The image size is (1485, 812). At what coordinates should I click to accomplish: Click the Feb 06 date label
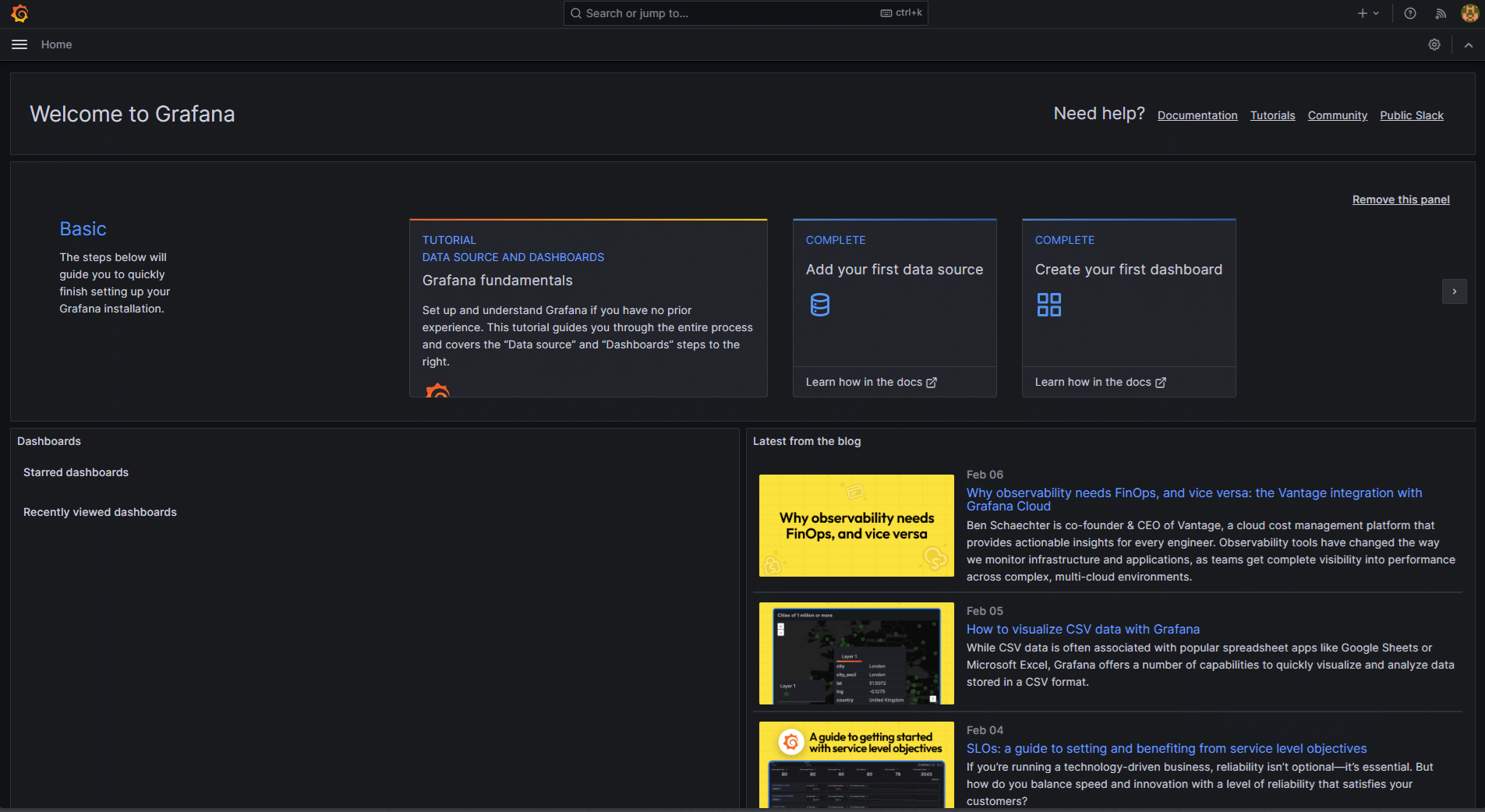985,475
